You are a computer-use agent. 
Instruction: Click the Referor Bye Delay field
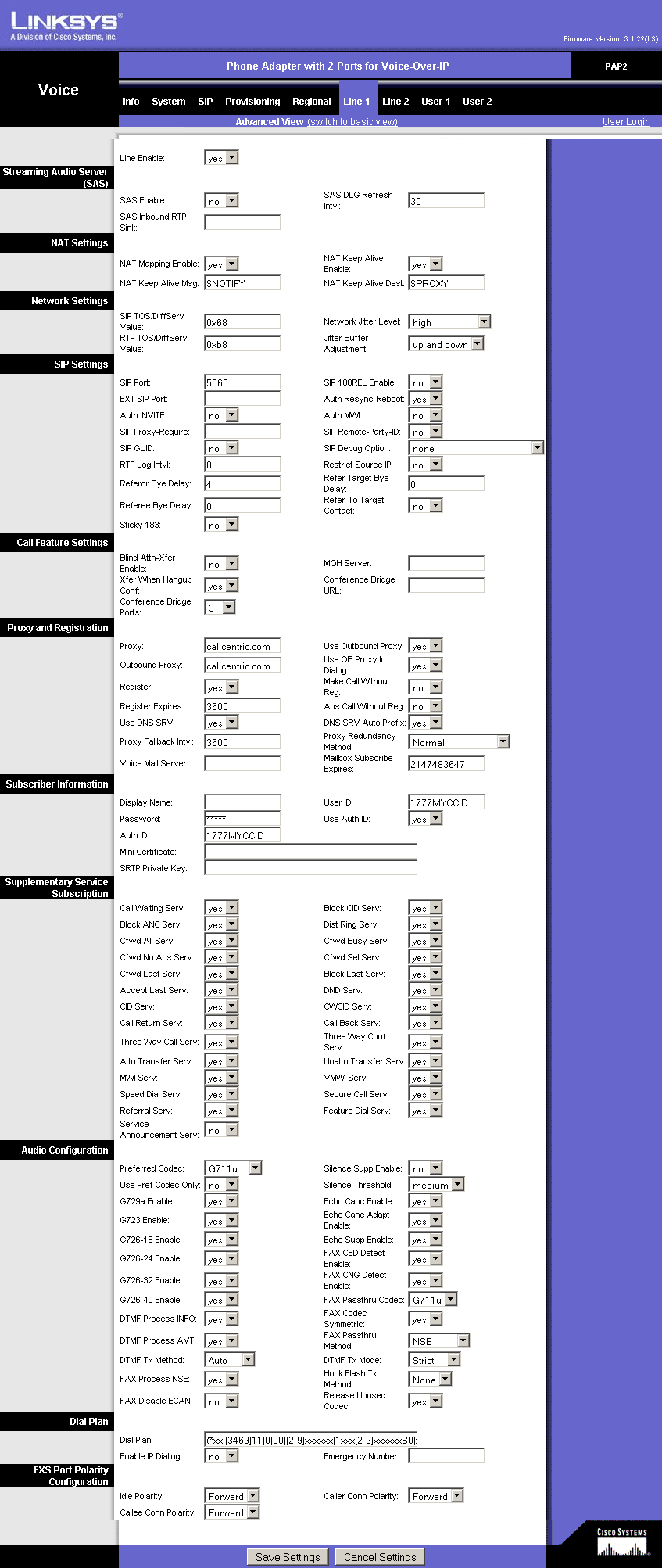coord(242,484)
